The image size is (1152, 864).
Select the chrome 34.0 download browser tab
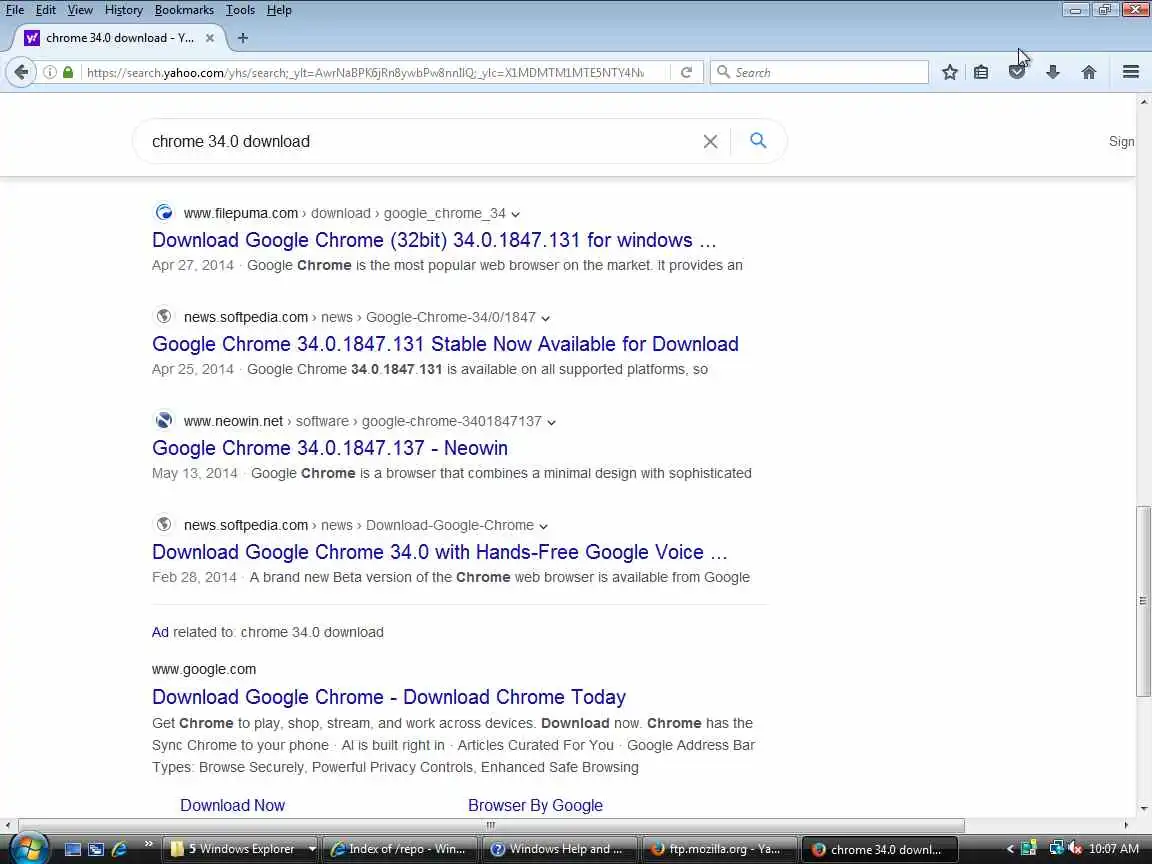(121, 37)
